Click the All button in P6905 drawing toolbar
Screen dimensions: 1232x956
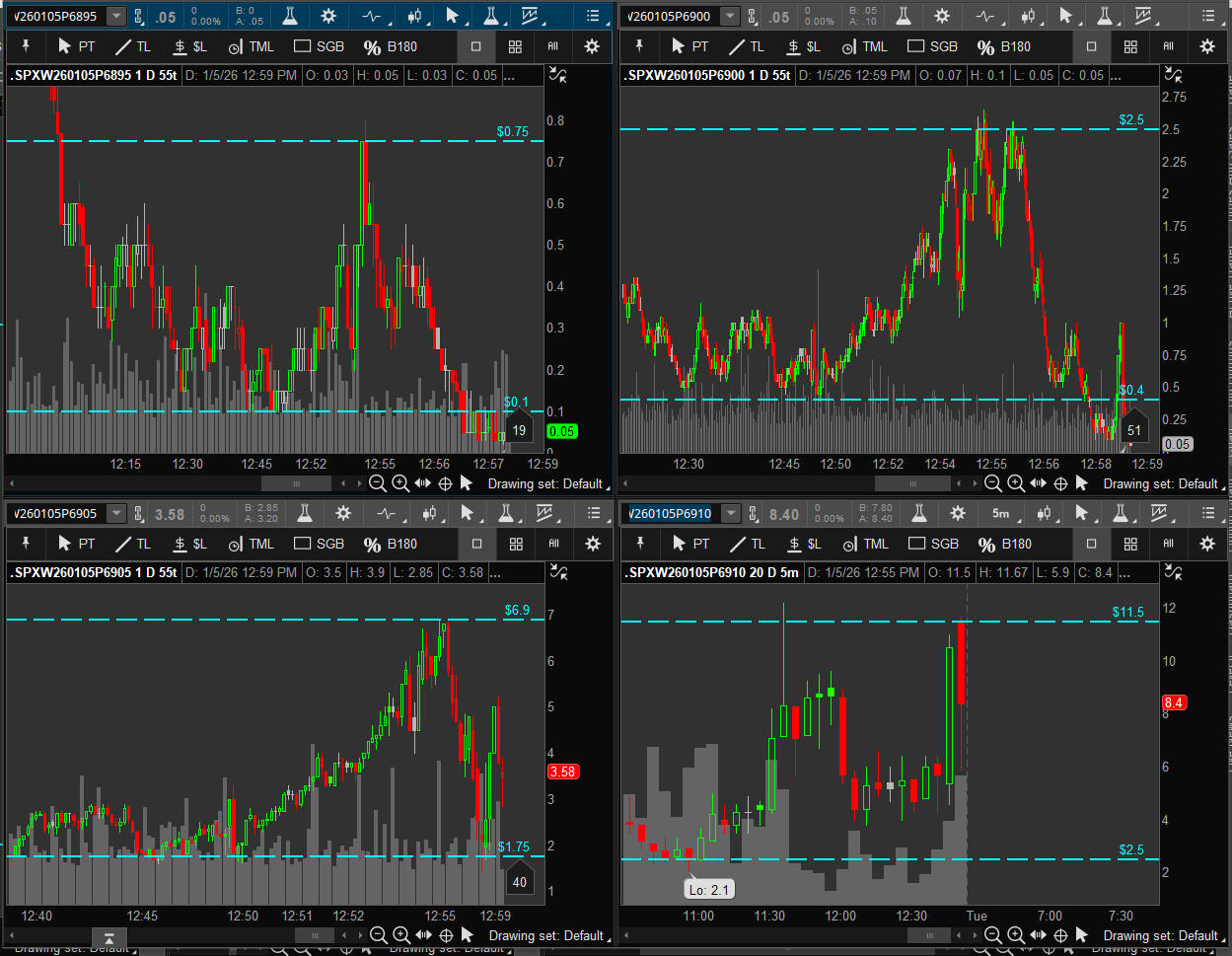coord(553,544)
